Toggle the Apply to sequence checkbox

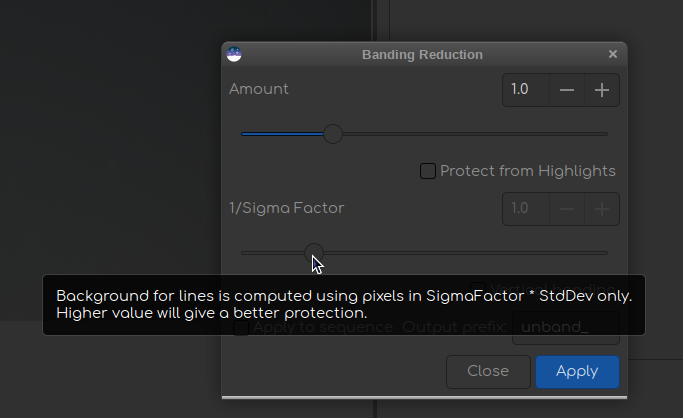(x=241, y=327)
